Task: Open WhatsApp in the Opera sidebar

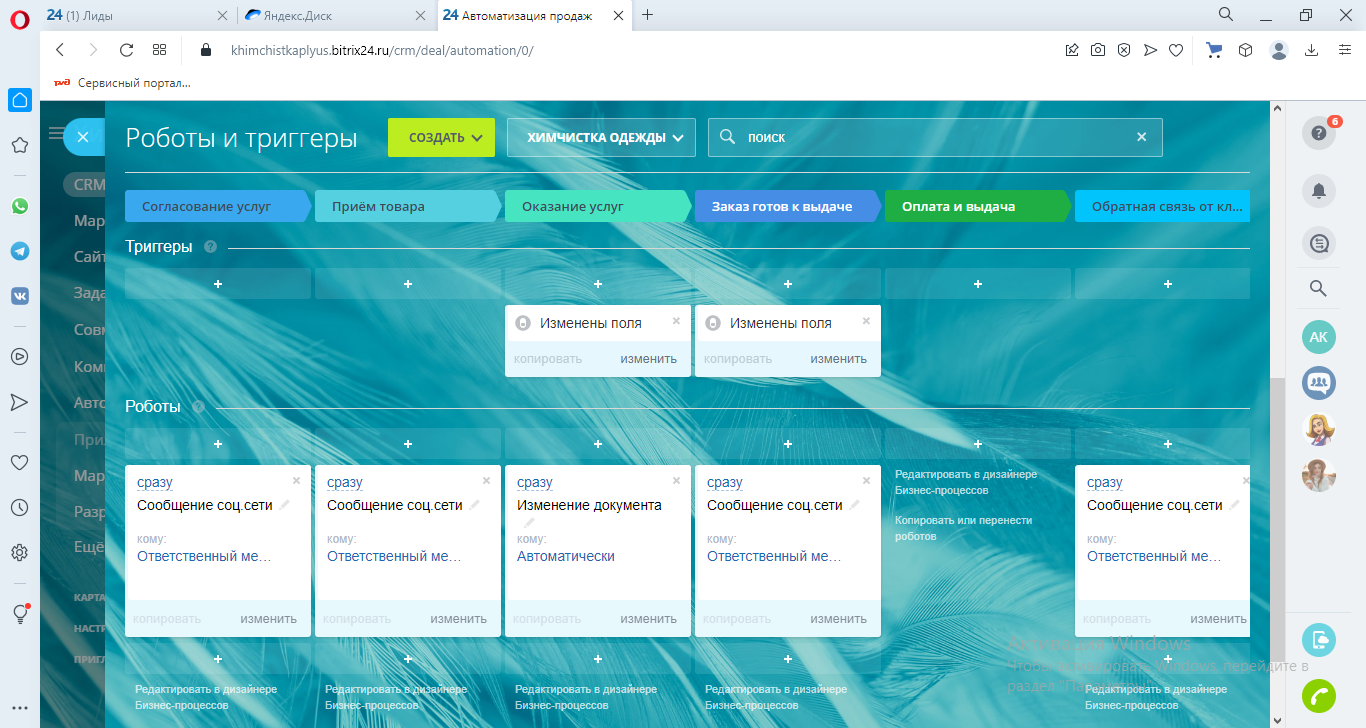Action: point(19,206)
